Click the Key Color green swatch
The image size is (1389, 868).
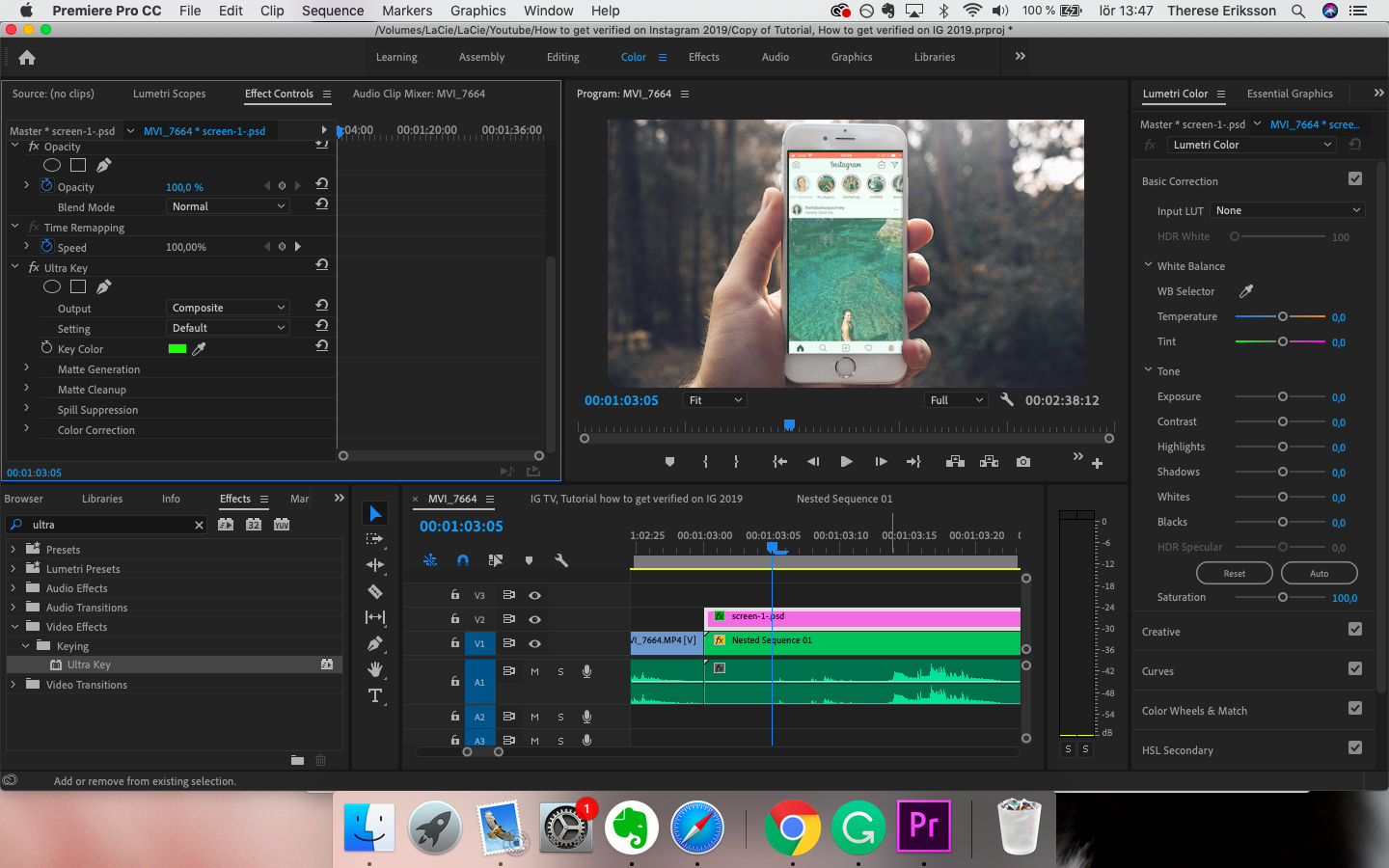coord(177,349)
